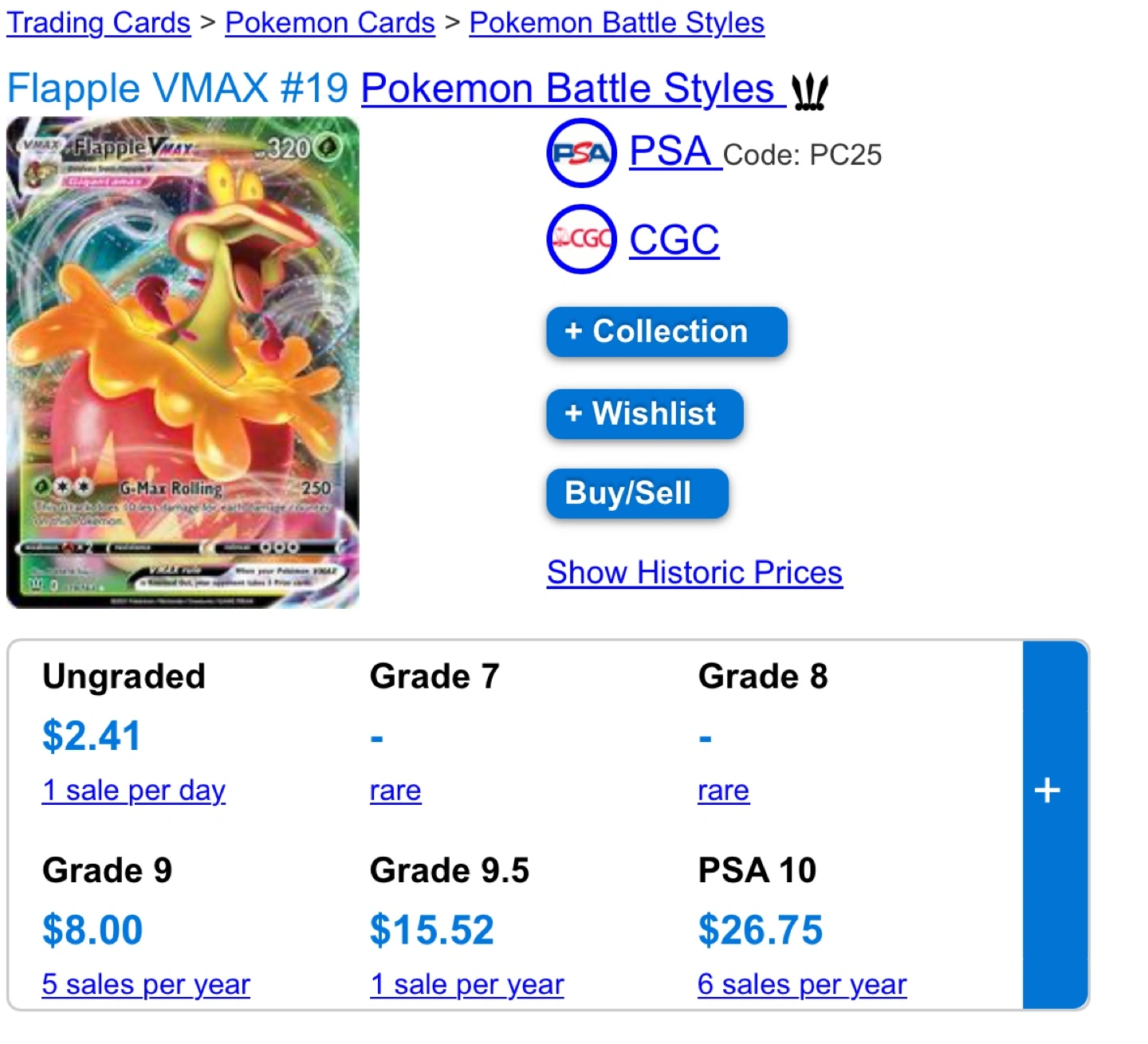Open the CGC grading link
Image resolution: width=1148 pixels, height=1044 pixels.
pos(674,240)
